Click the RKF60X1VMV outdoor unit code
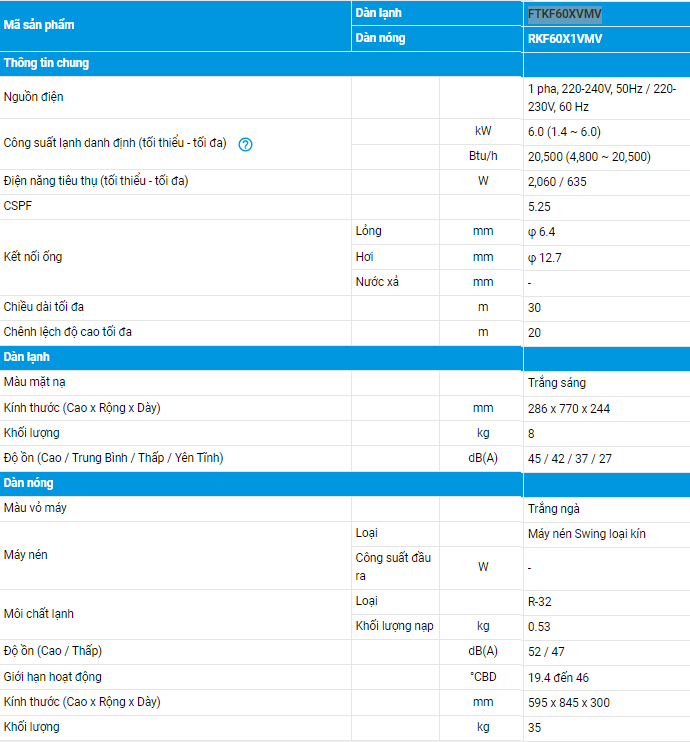The width and height of the screenshot is (690, 742). point(565,39)
